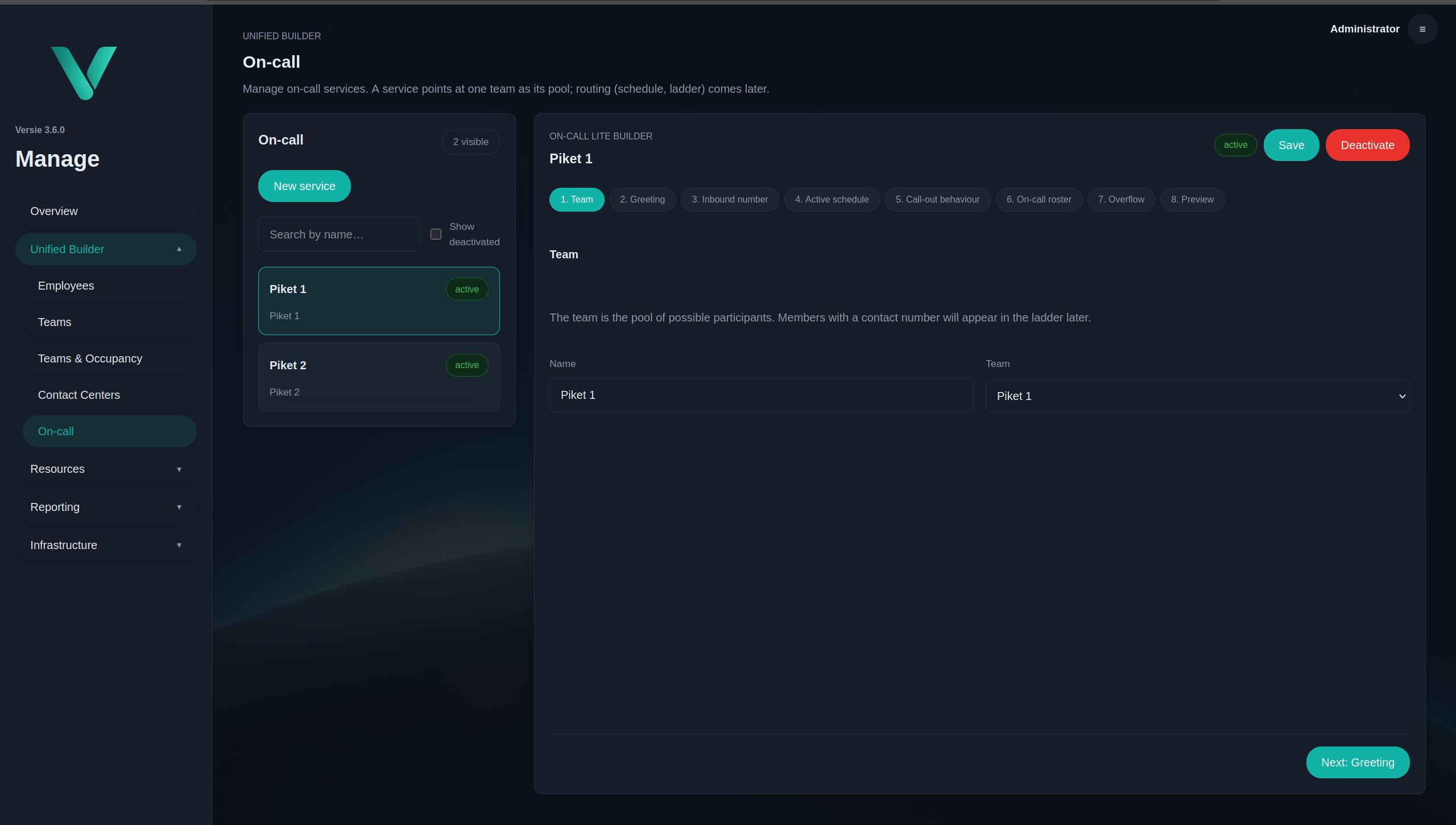Click the Versie 3.6.0 text
This screenshot has width=1456, height=825.
40,130
